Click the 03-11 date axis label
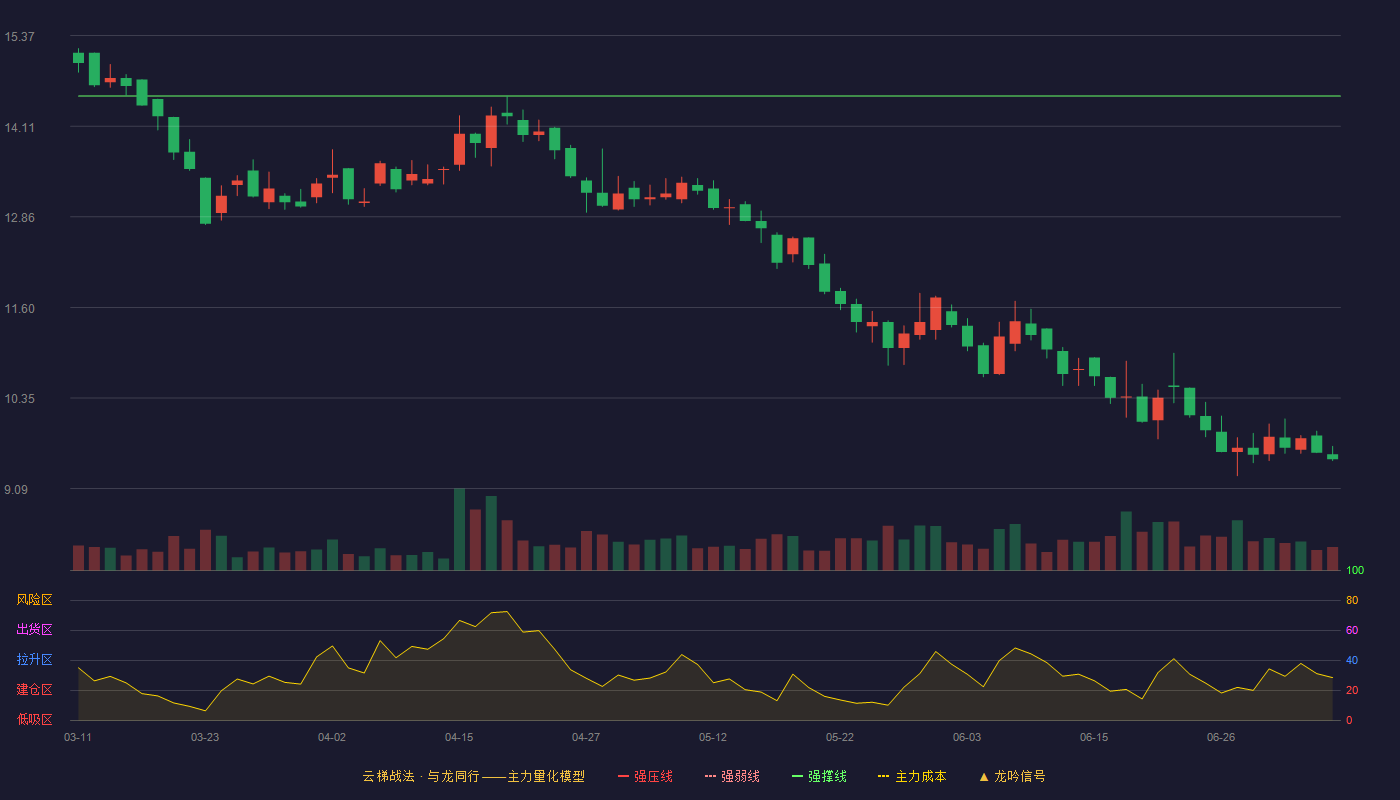 pyautogui.click(x=78, y=737)
